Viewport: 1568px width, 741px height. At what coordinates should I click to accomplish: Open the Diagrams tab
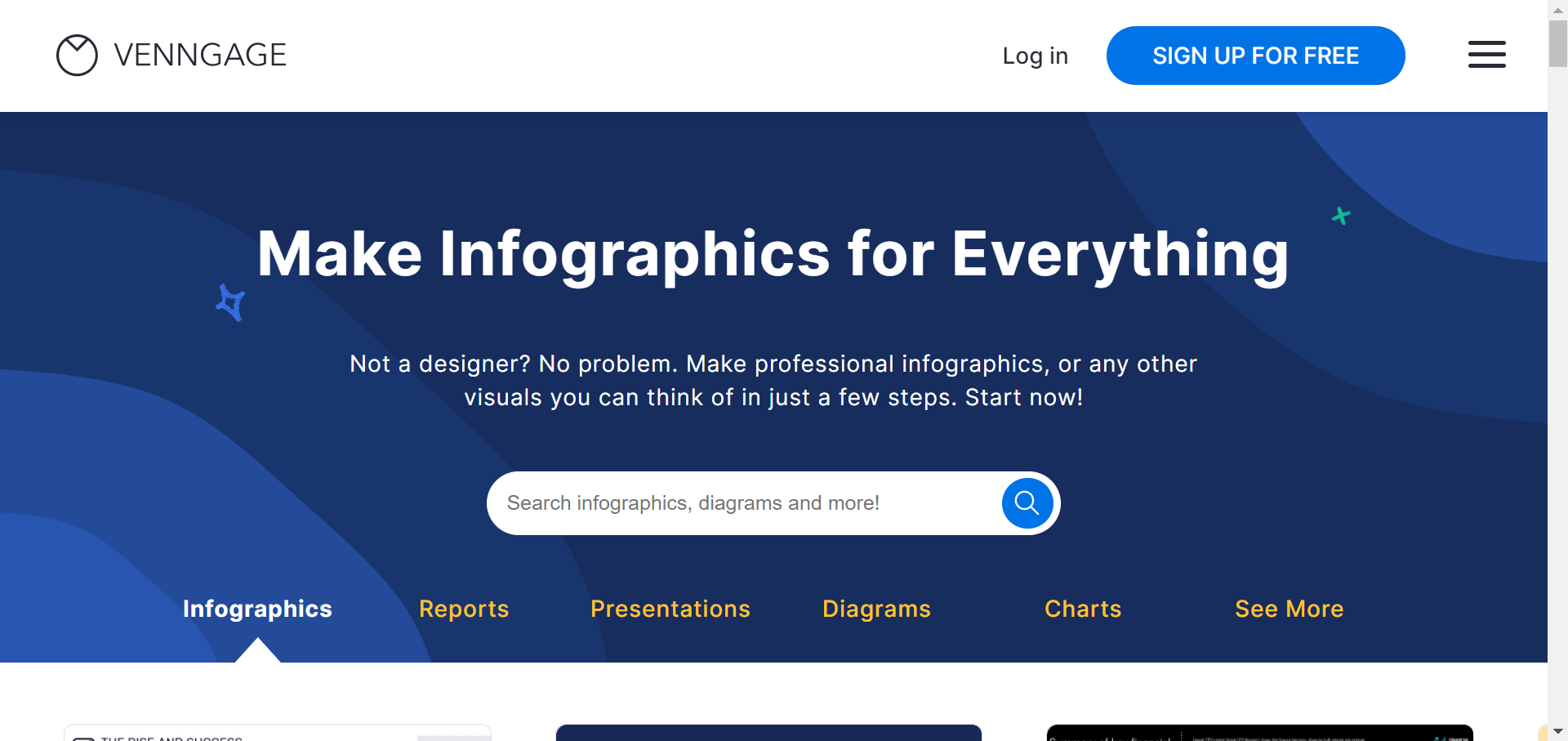point(876,609)
